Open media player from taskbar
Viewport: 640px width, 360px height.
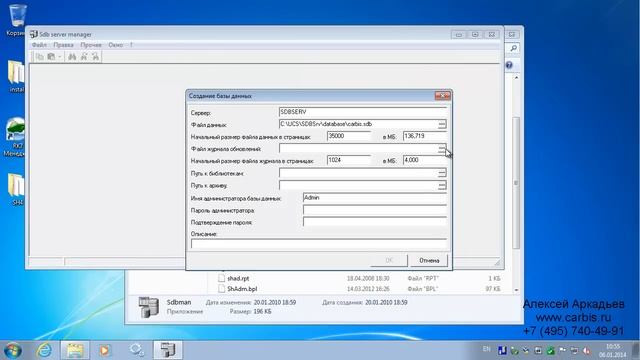[104, 350]
